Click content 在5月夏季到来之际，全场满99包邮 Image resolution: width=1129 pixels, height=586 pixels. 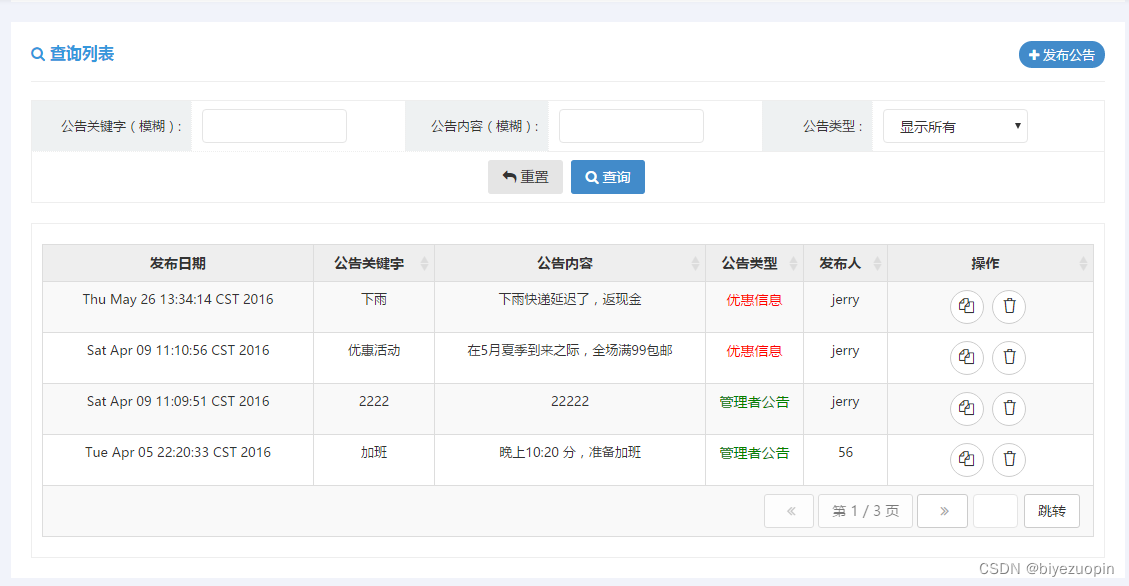(570, 351)
